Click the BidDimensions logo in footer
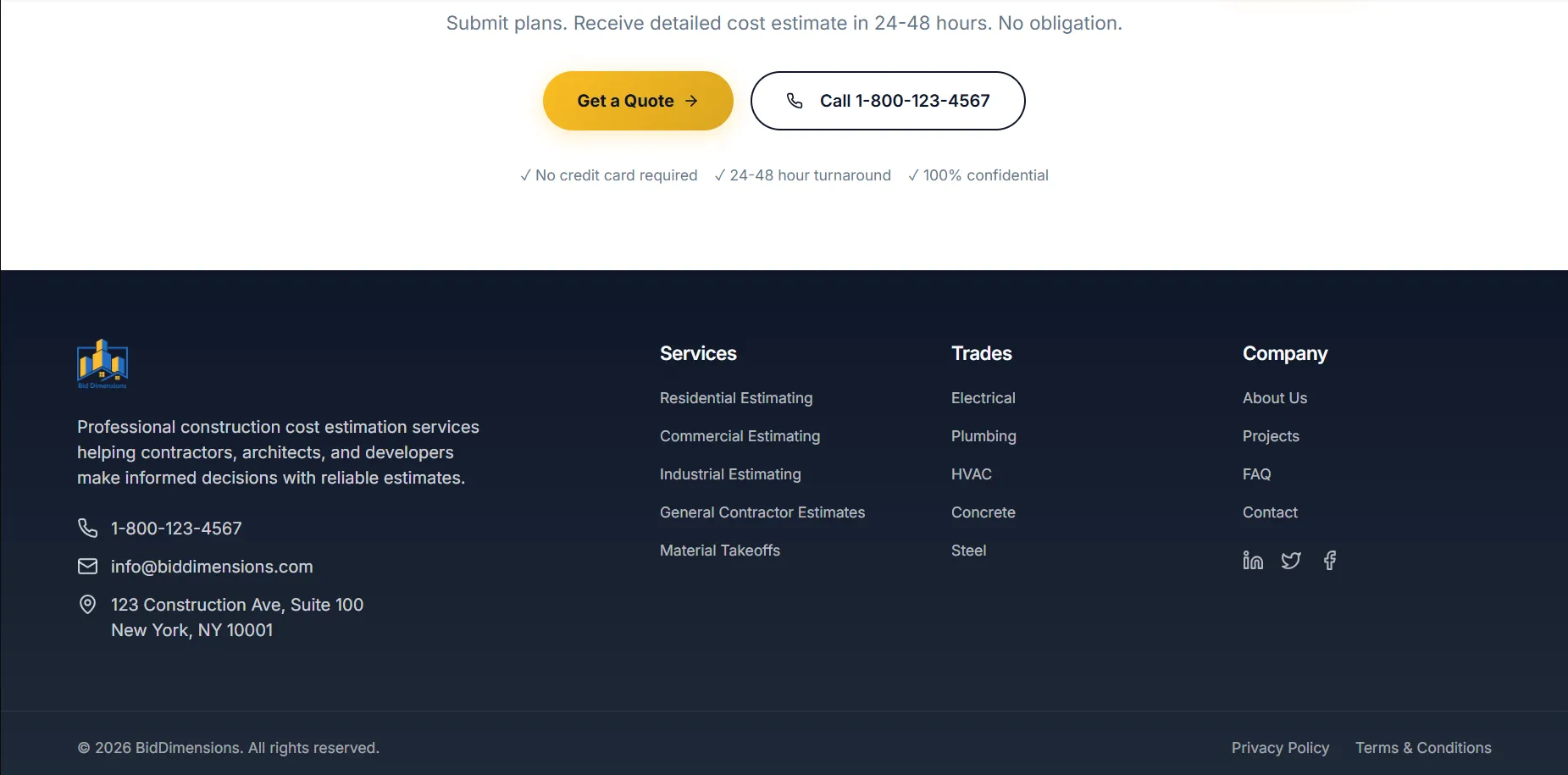Image resolution: width=1568 pixels, height=775 pixels. click(103, 363)
